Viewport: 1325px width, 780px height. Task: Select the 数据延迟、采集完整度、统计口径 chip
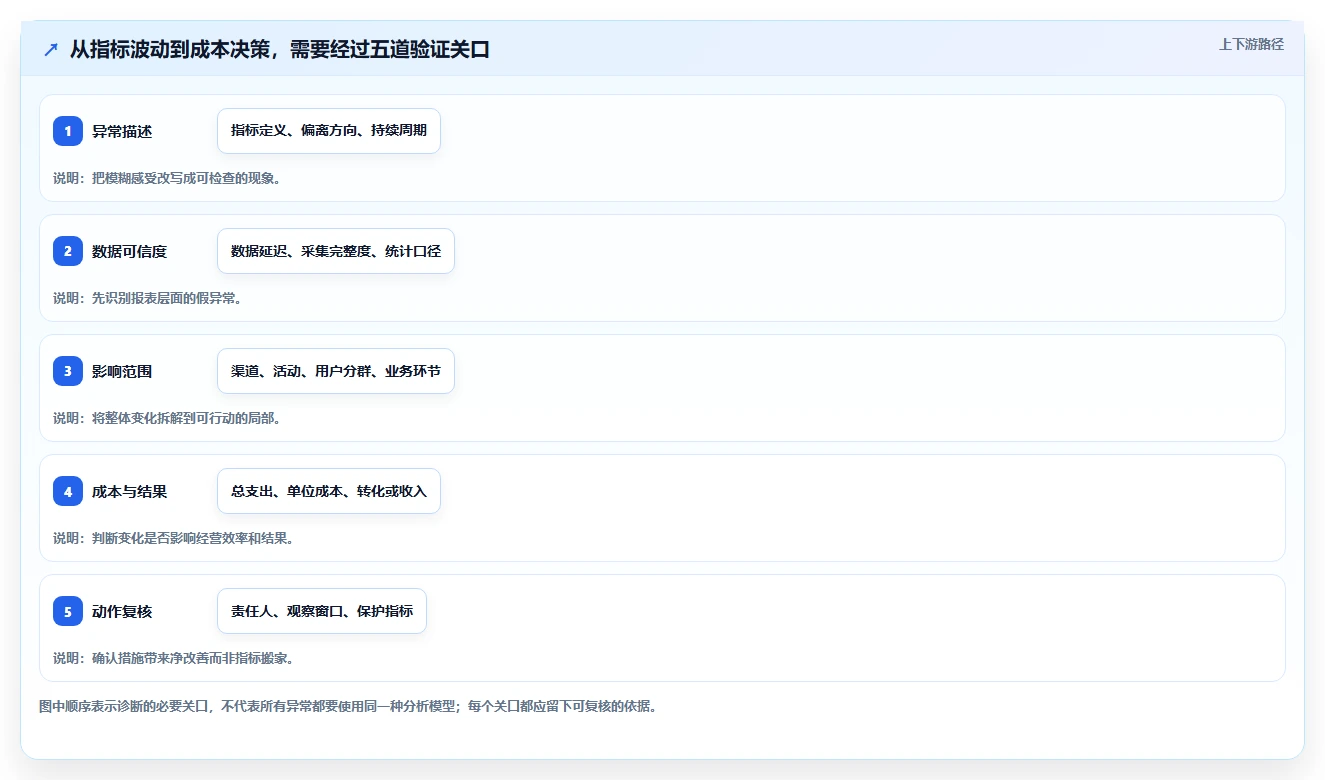pyautogui.click(x=336, y=251)
